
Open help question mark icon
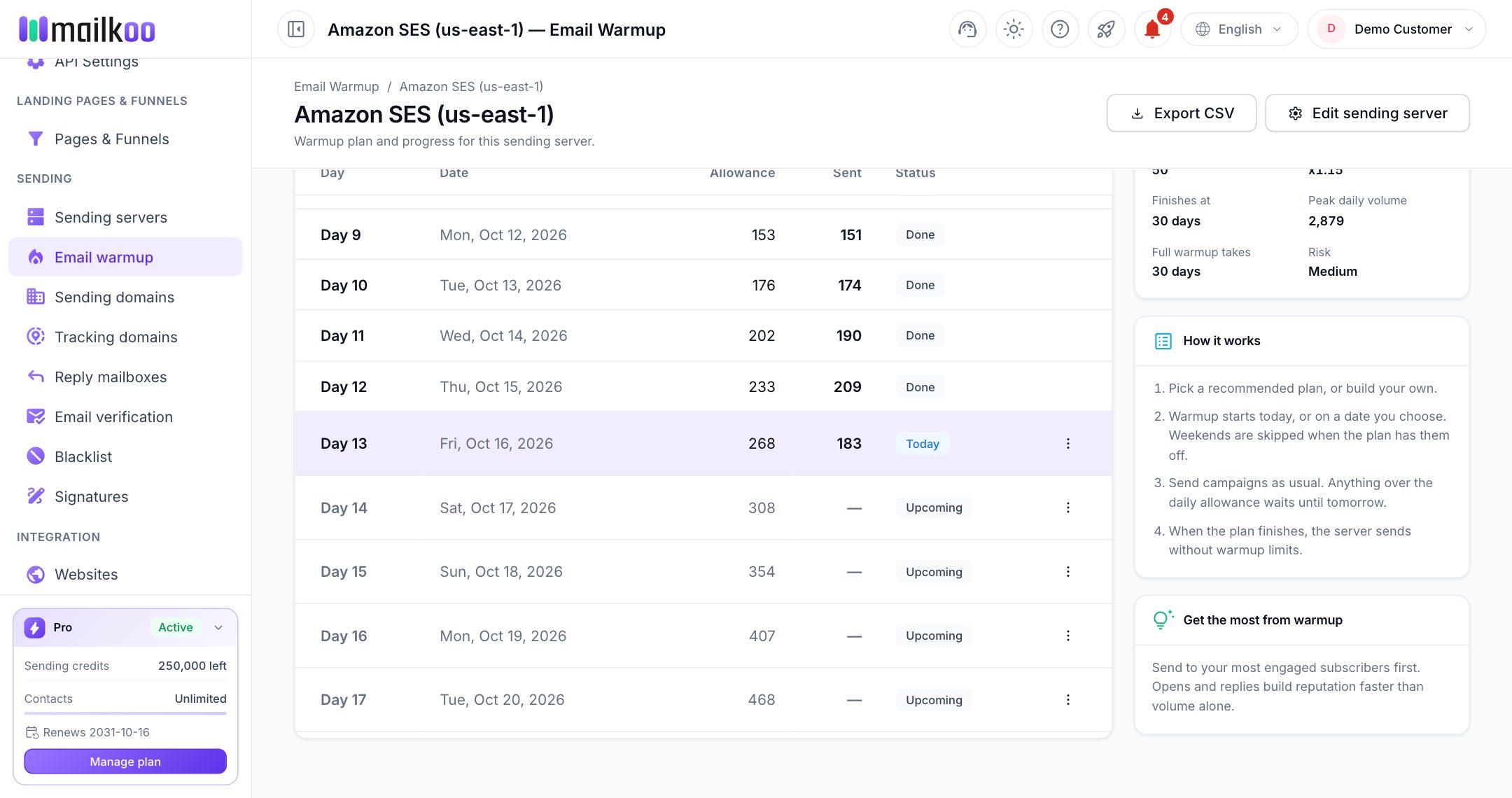pos(1060,29)
